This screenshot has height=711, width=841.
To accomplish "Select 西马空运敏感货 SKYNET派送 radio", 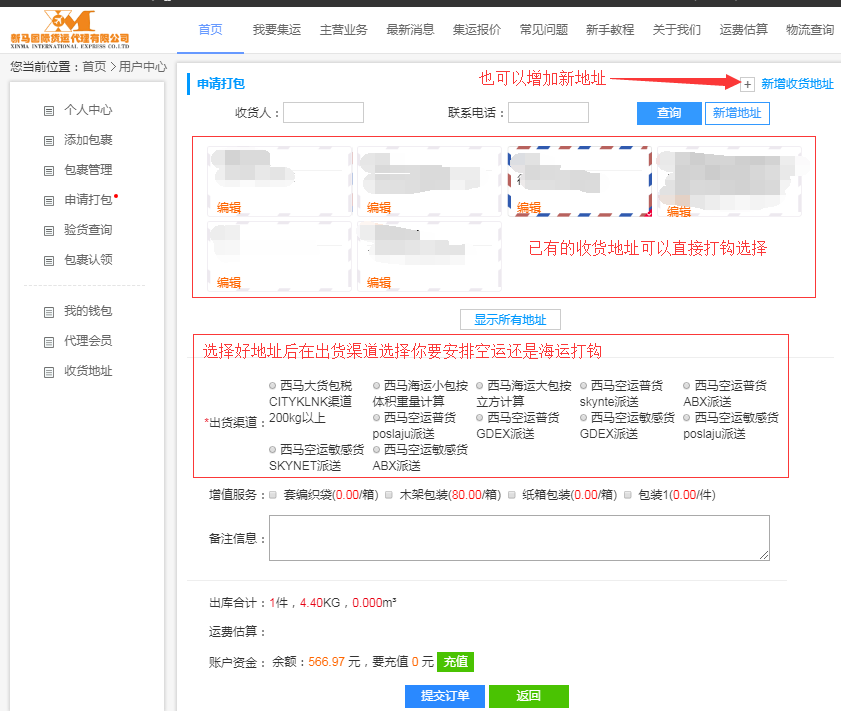I will pyautogui.click(x=272, y=449).
